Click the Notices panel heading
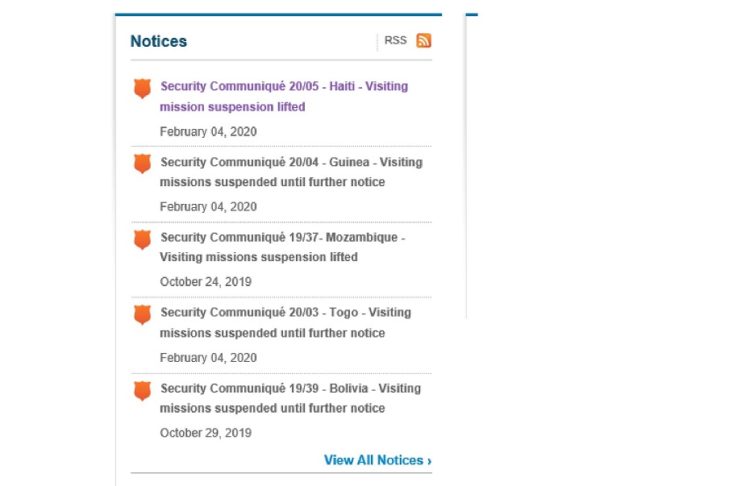The height and width of the screenshot is (486, 741). [x=159, y=41]
